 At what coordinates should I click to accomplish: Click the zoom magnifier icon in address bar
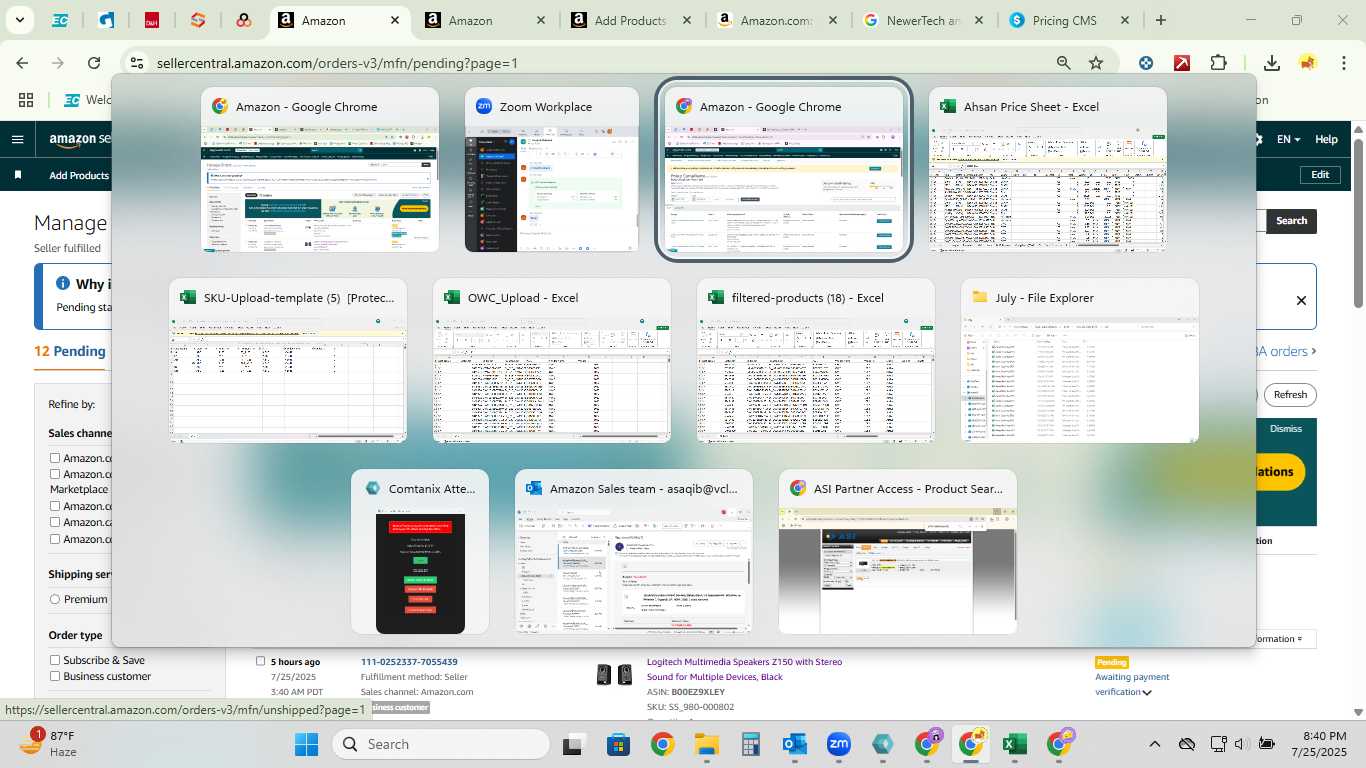coord(1064,63)
